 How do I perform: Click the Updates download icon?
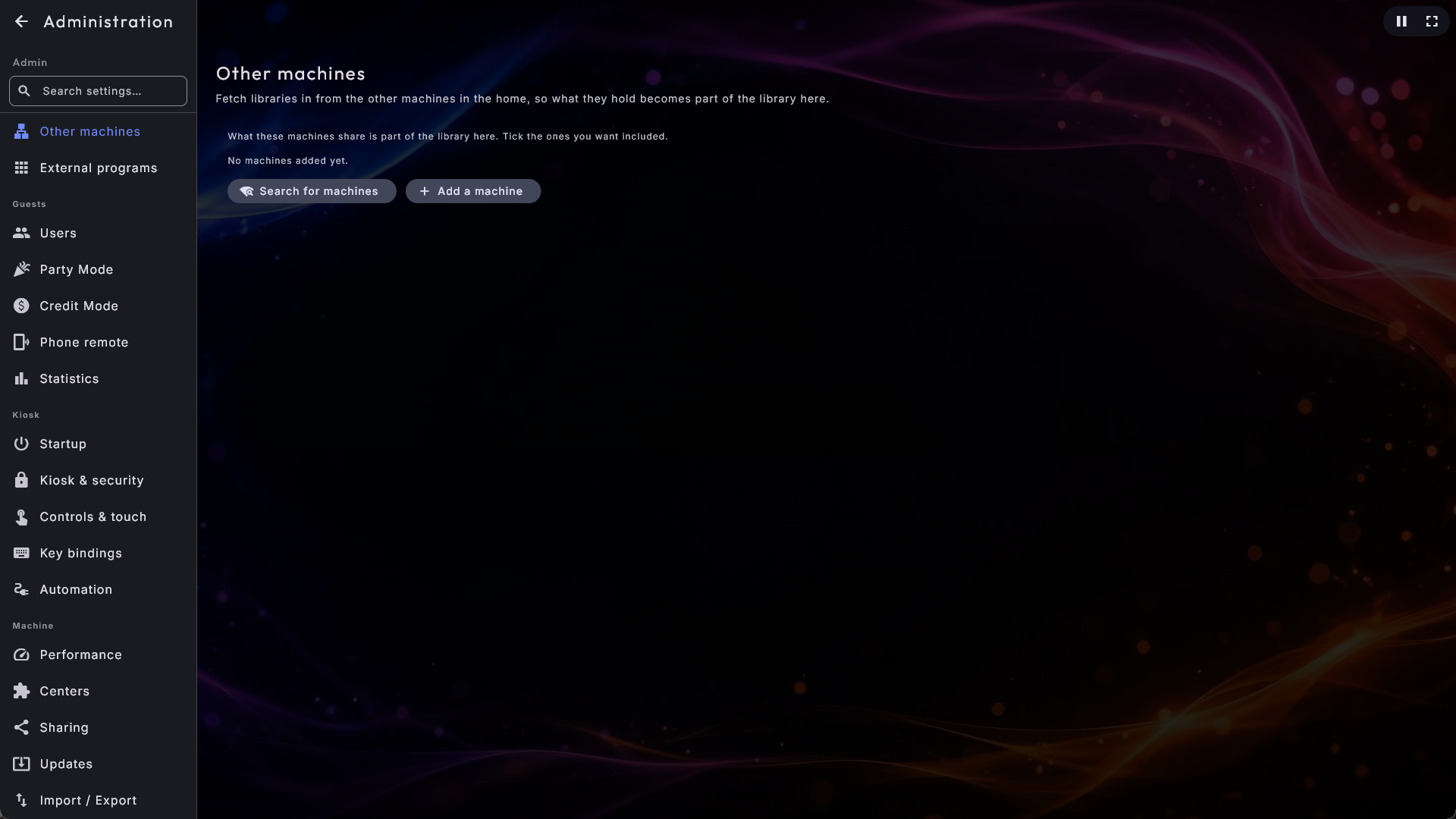coord(21,764)
